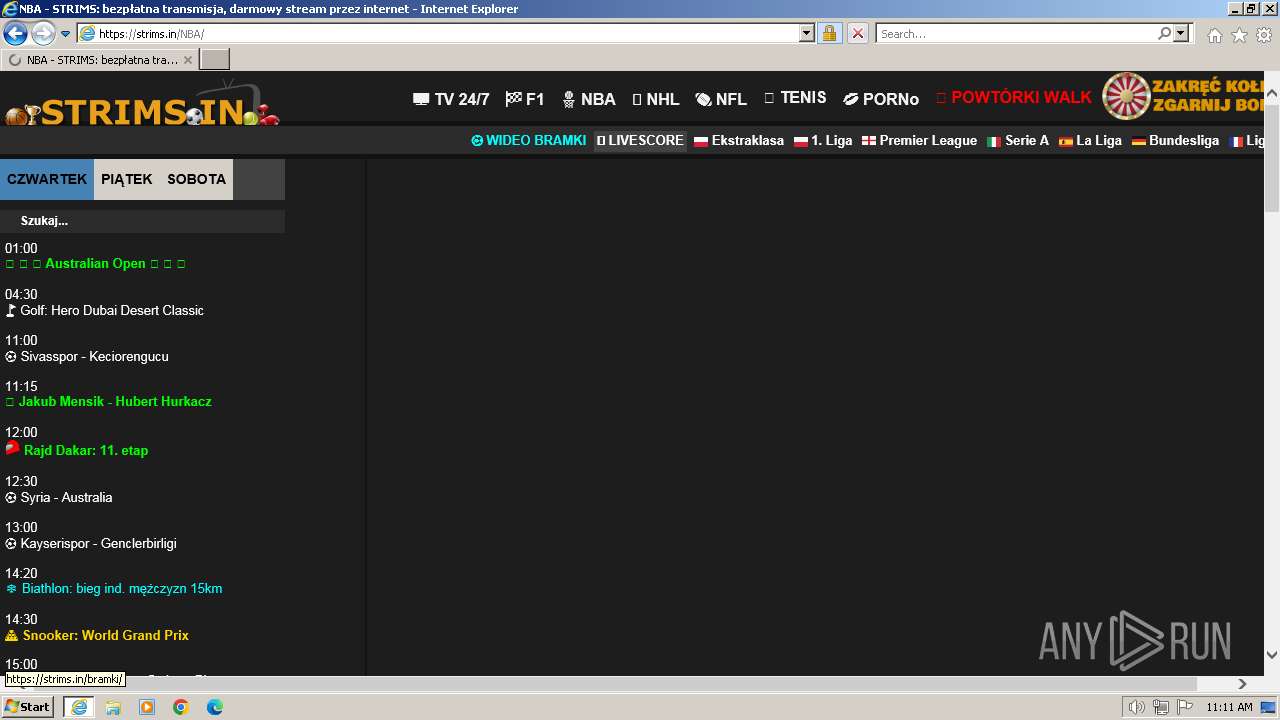Click Internet Explorer taskbar icon

click(79, 706)
